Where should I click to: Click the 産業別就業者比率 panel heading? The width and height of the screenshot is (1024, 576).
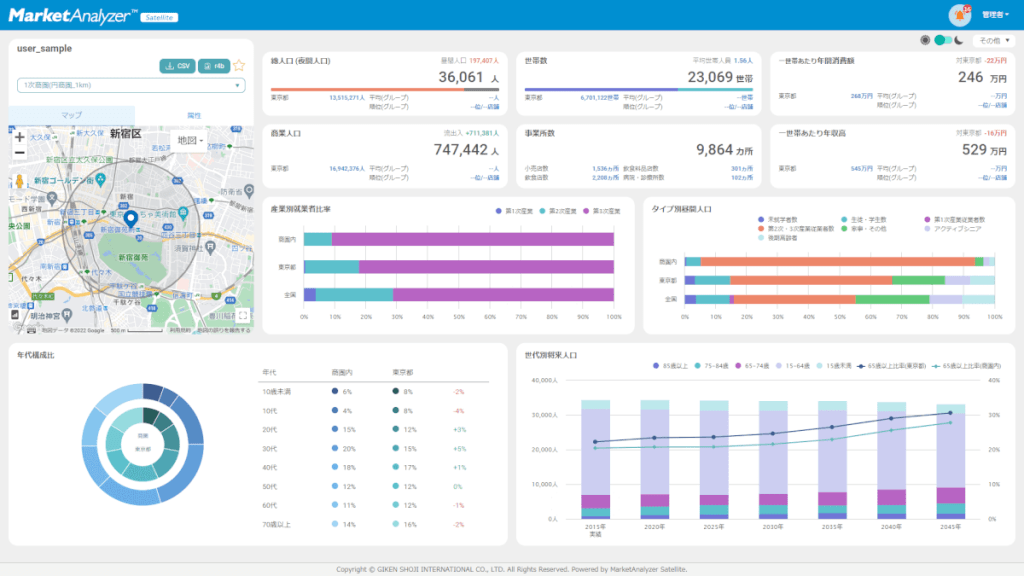(x=300, y=209)
